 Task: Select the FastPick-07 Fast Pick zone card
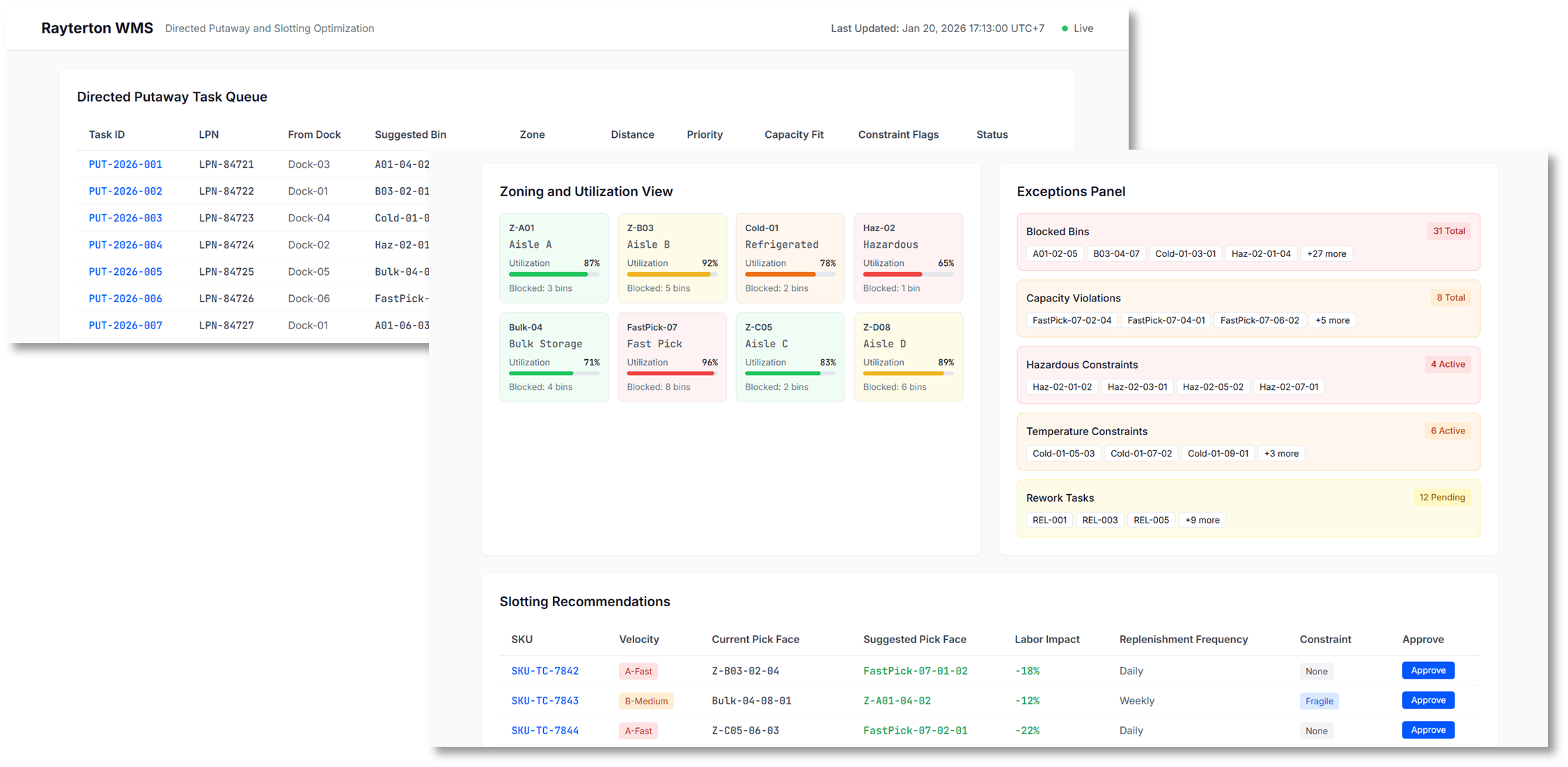tap(672, 356)
